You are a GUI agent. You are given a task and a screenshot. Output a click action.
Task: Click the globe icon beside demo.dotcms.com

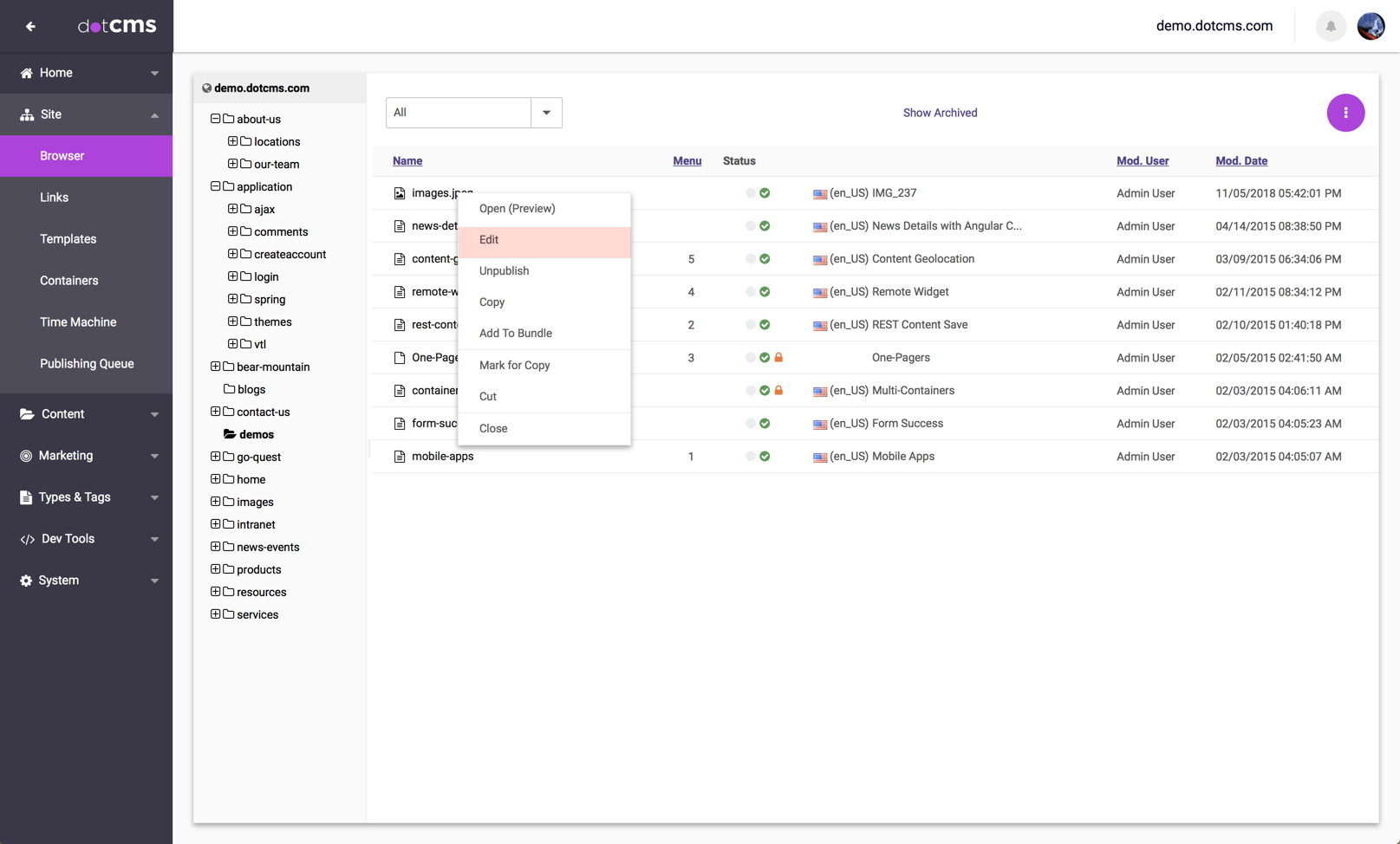206,88
